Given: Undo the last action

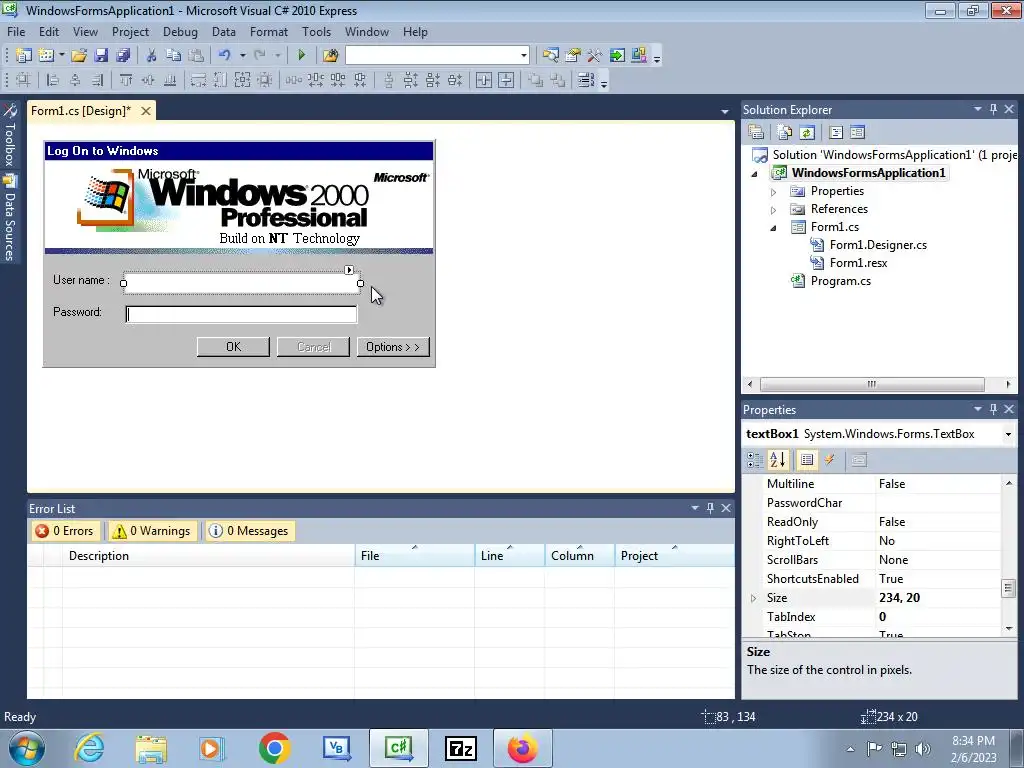Looking at the screenshot, I should (x=225, y=56).
